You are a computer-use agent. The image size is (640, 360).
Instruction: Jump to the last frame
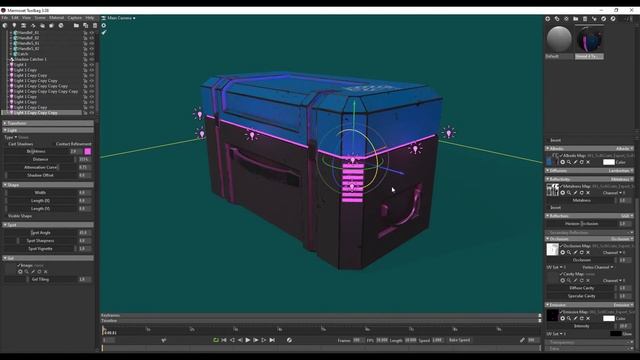[272, 340]
